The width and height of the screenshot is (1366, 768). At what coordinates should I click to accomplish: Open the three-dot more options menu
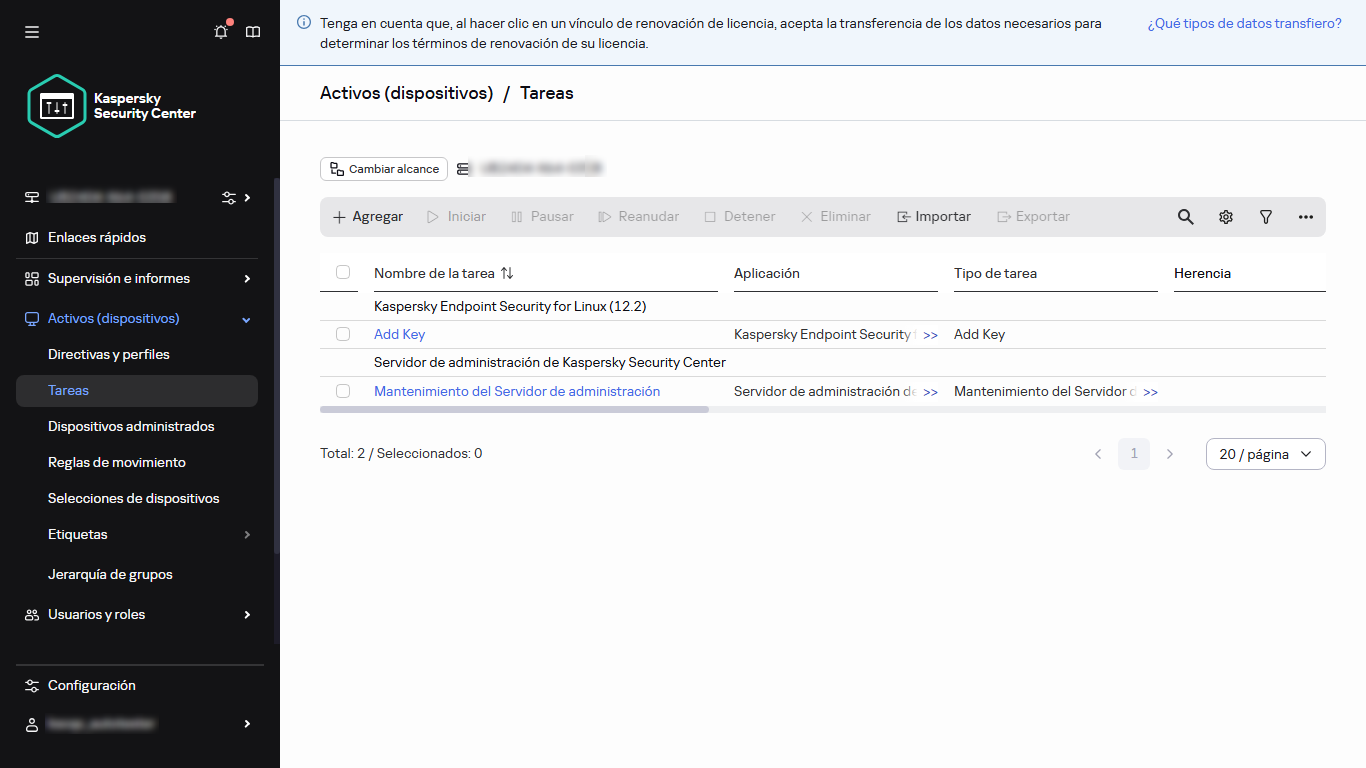[1305, 217]
